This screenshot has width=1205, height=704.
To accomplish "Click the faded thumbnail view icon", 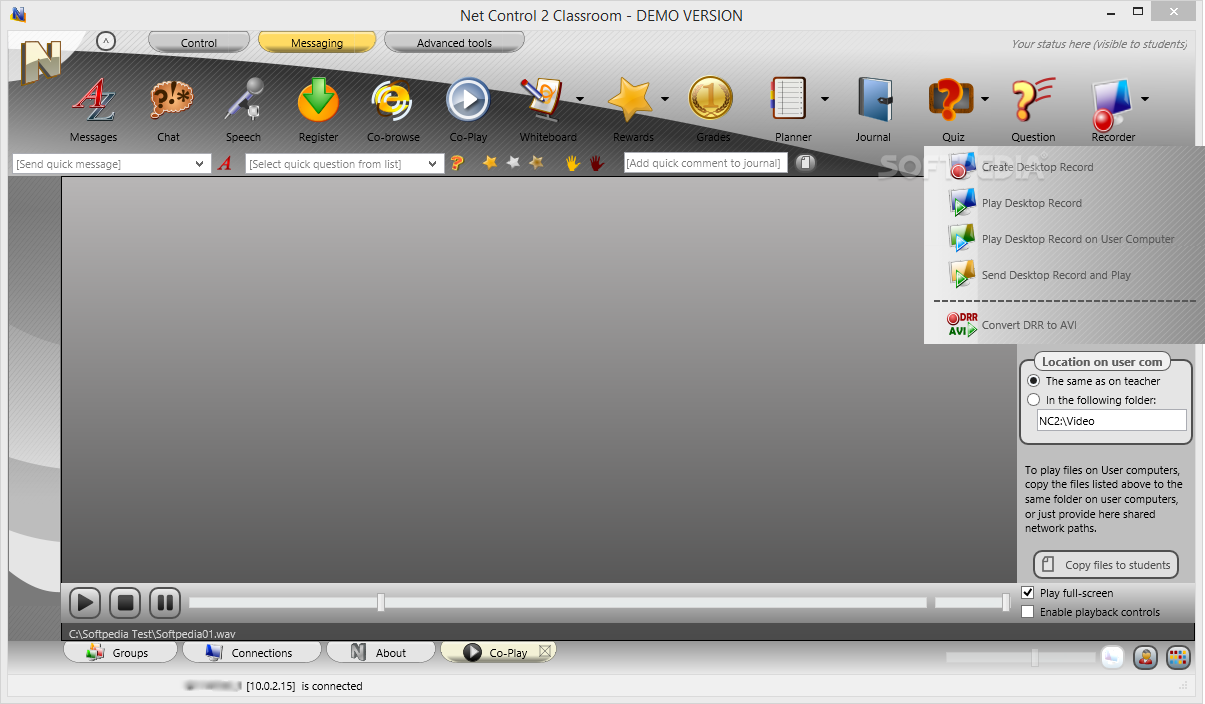I will (1112, 657).
